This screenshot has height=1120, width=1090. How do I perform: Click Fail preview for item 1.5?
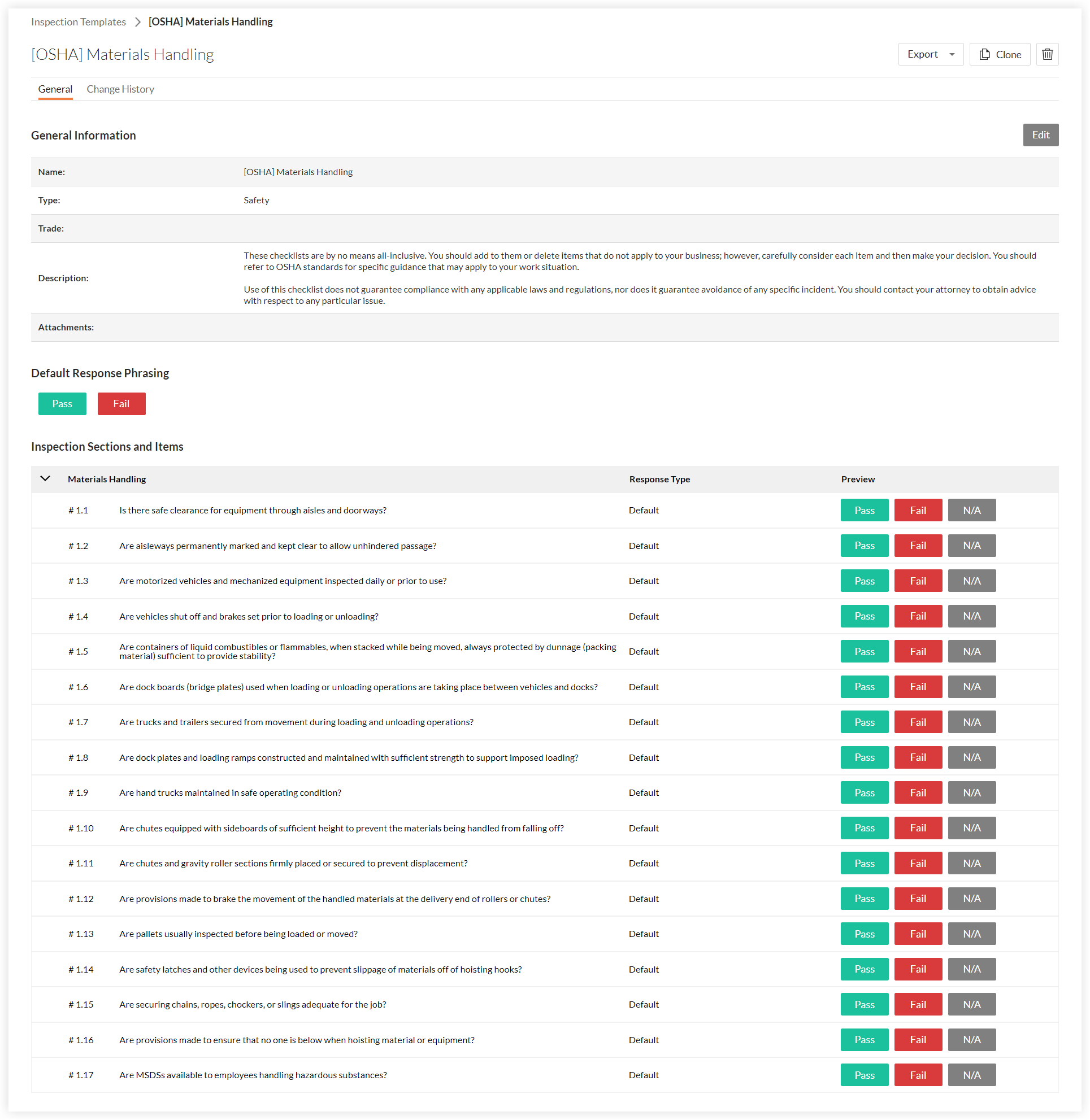[x=918, y=651]
